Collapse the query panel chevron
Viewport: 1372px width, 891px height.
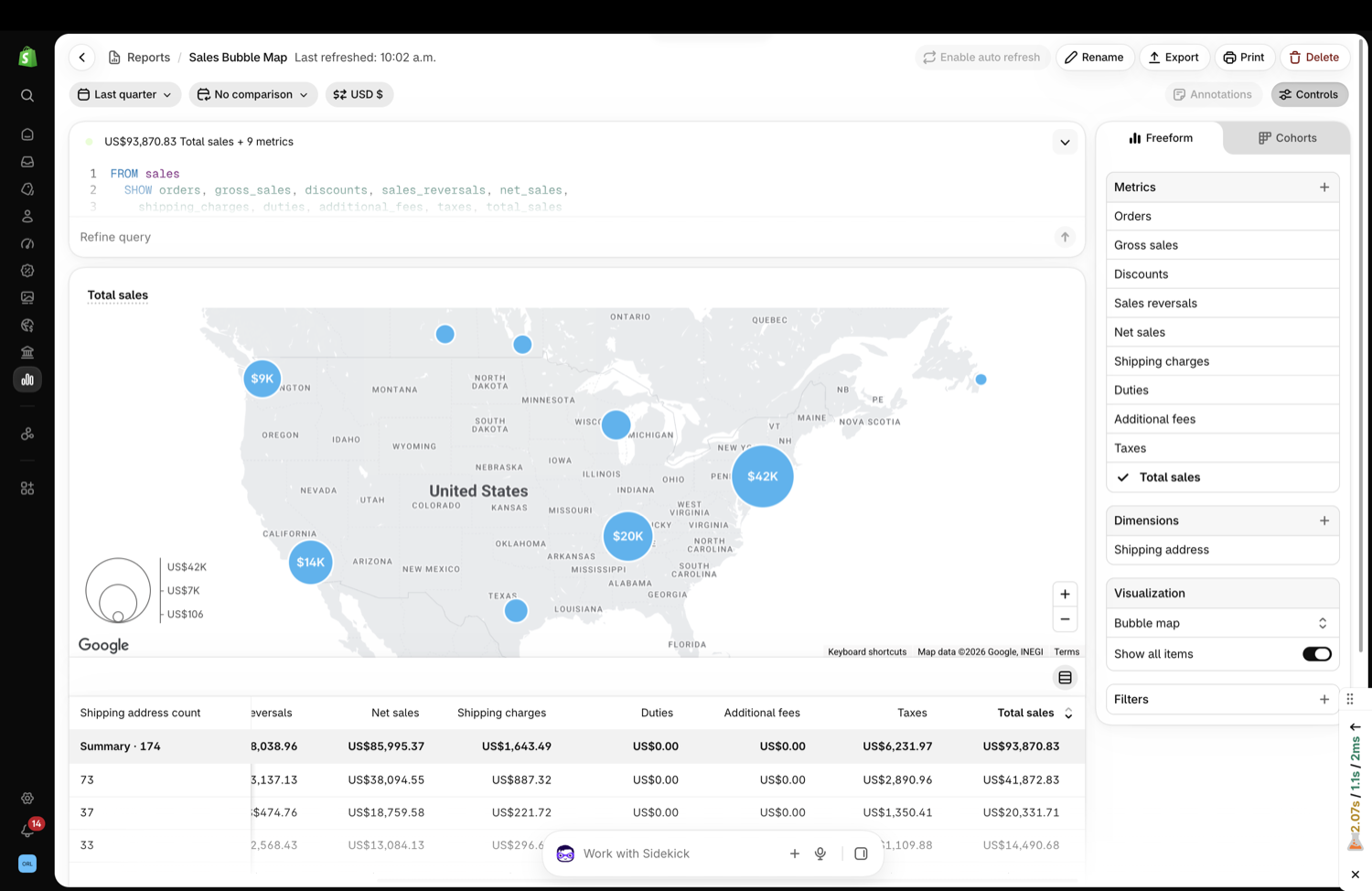pyautogui.click(x=1065, y=143)
